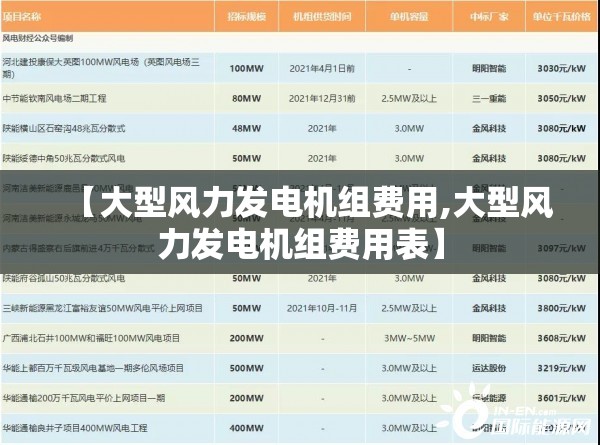The height and width of the screenshot is (445, 600).
Task: Click the 3030元/kW price cell
Action: point(561,68)
